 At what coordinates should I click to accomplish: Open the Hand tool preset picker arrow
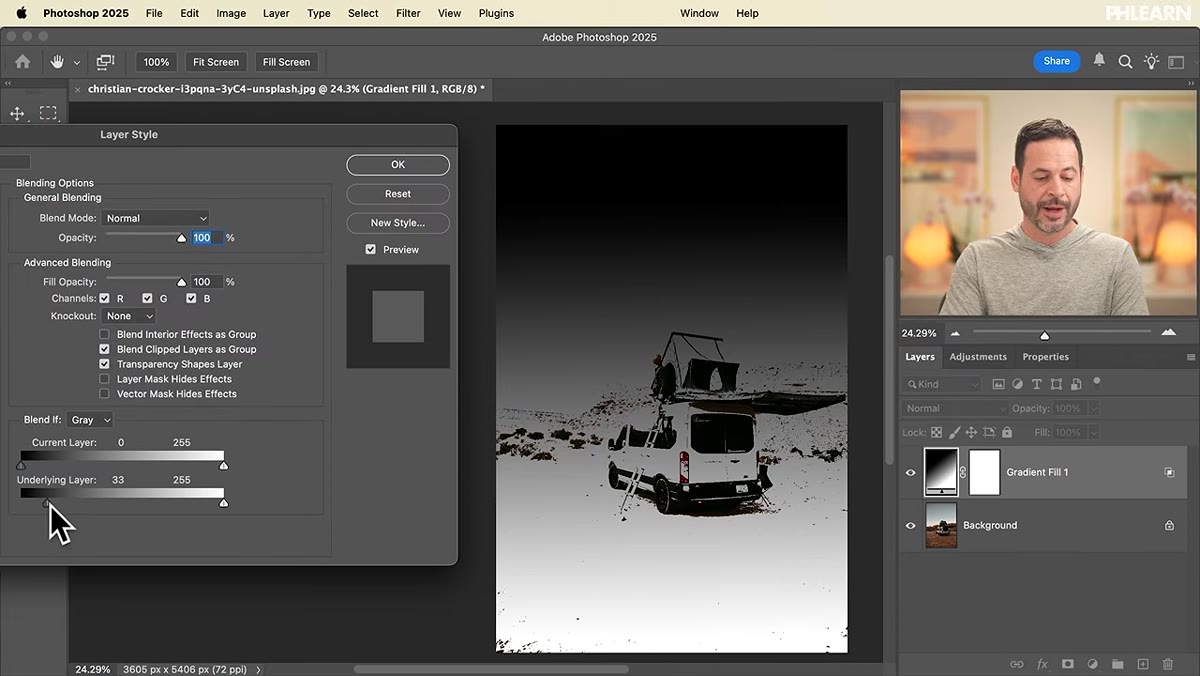pos(77,63)
